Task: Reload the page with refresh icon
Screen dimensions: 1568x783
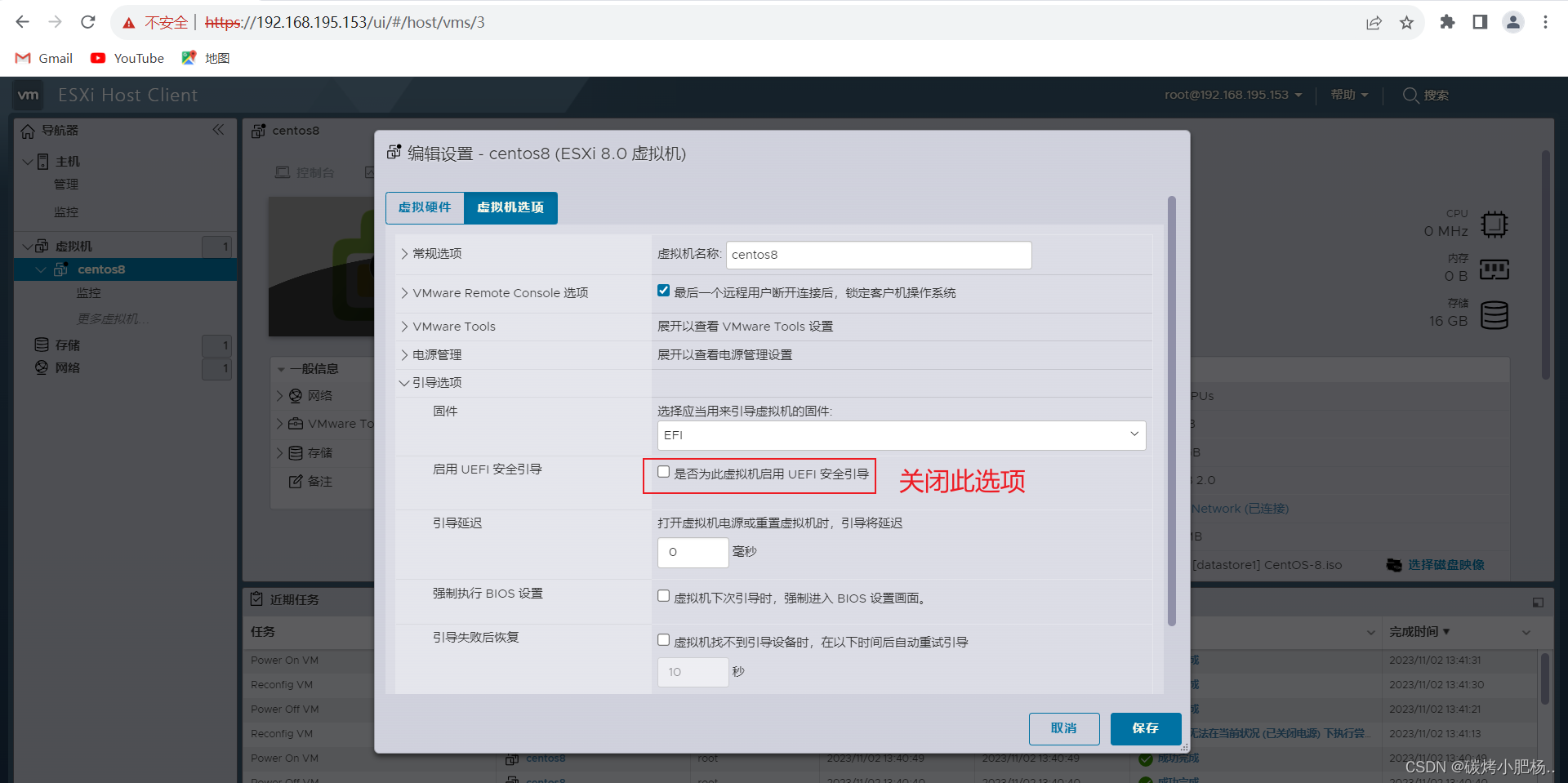Action: pos(88,22)
